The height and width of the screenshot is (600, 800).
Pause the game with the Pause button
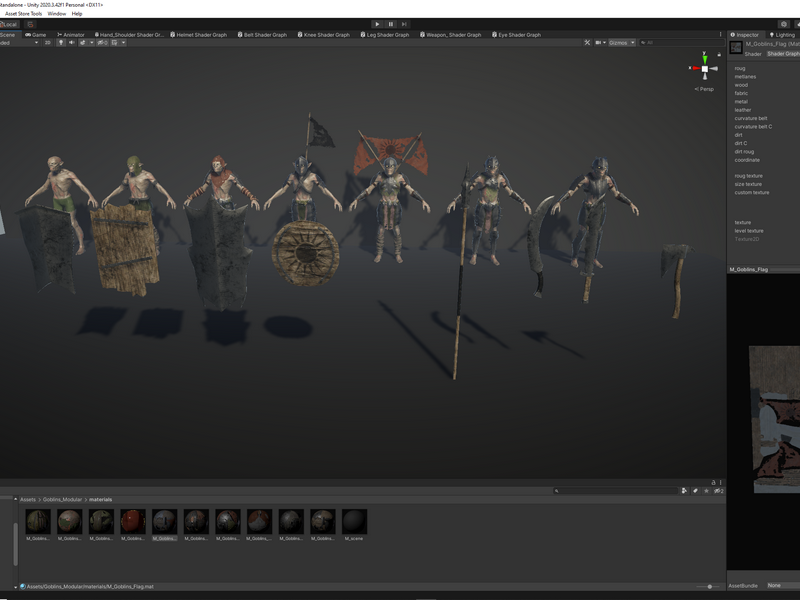pos(391,24)
